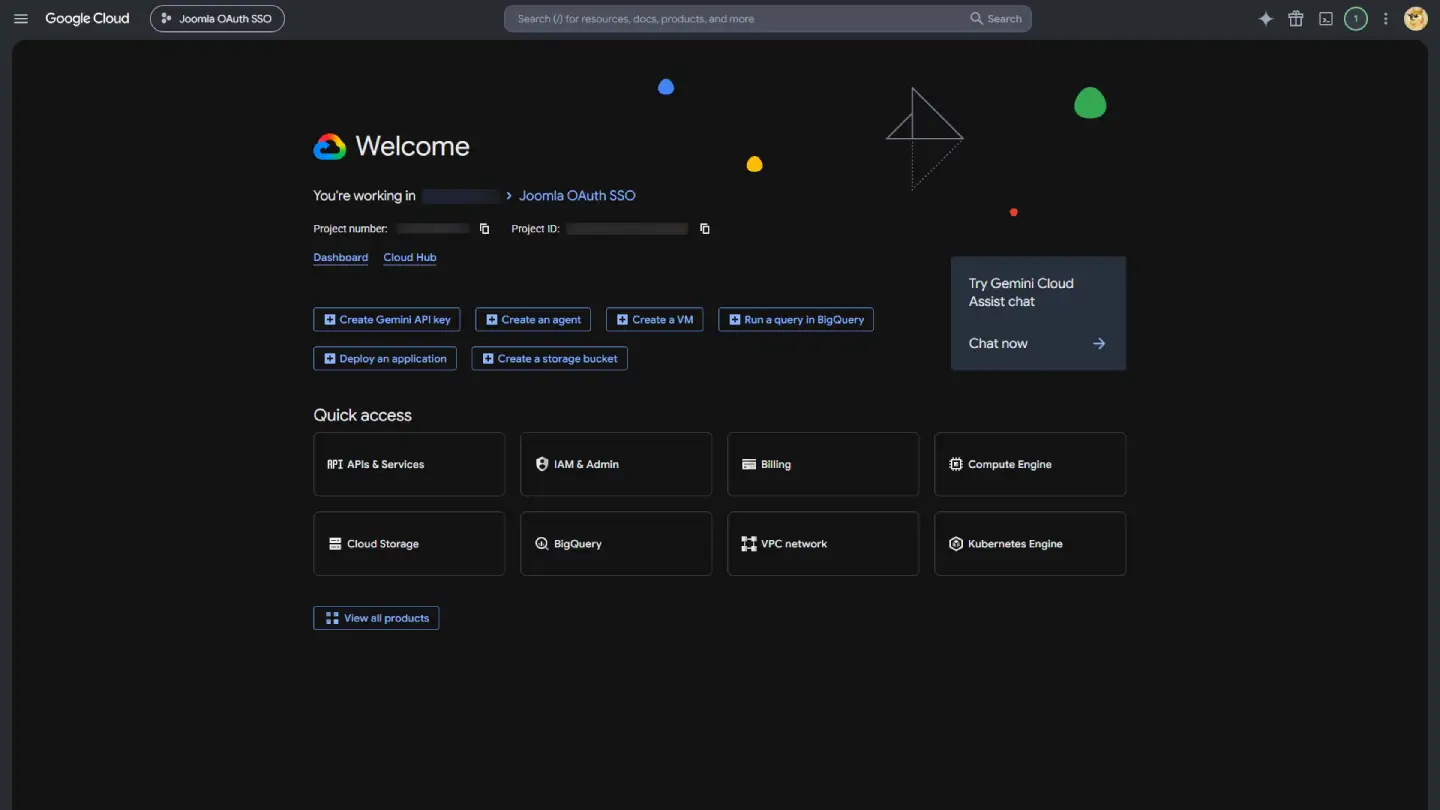Click Deploy an application

click(385, 359)
